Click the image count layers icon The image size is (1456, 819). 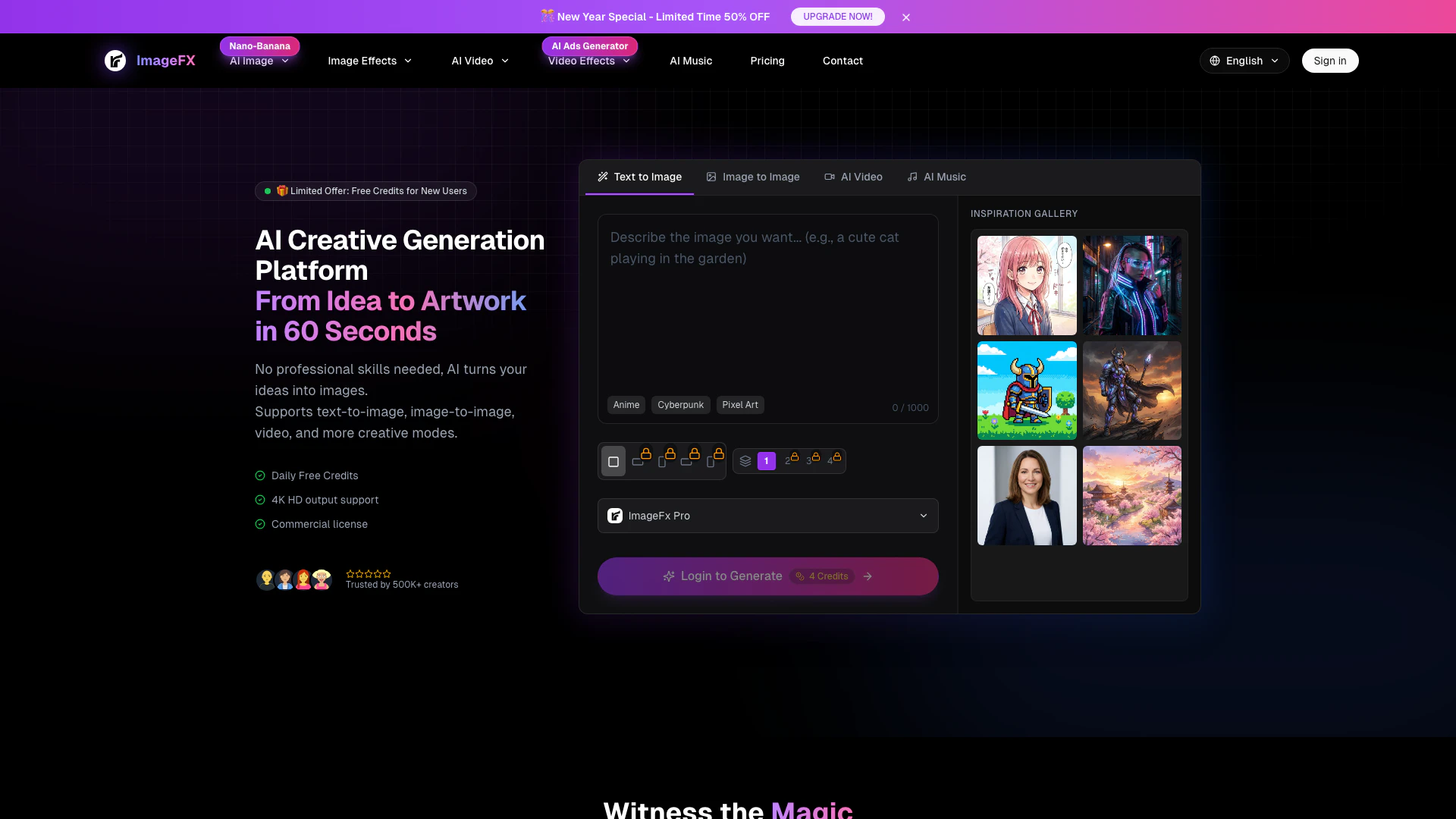745,461
